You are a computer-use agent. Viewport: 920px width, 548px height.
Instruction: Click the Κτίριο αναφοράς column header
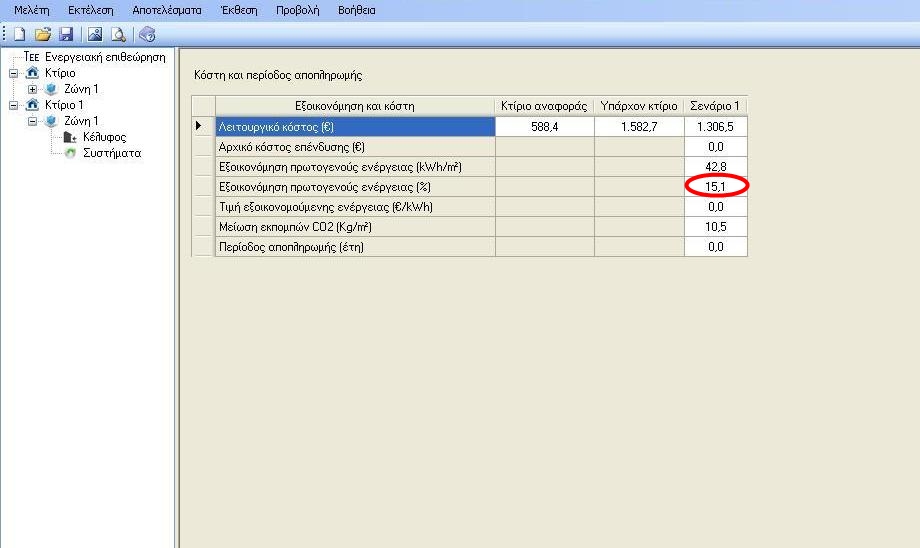(x=544, y=106)
